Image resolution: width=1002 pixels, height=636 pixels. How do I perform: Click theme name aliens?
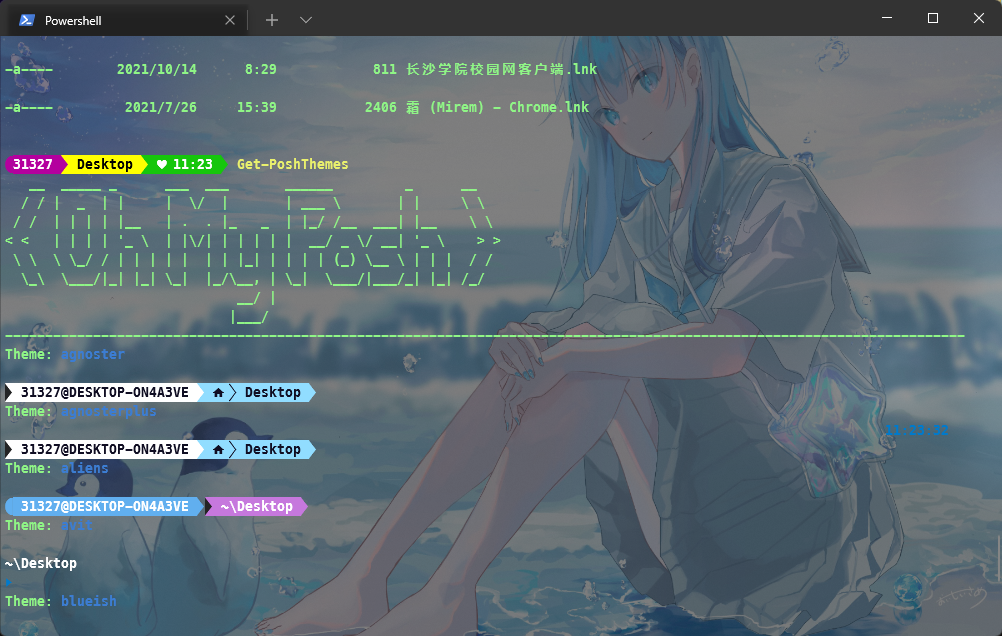click(x=85, y=468)
